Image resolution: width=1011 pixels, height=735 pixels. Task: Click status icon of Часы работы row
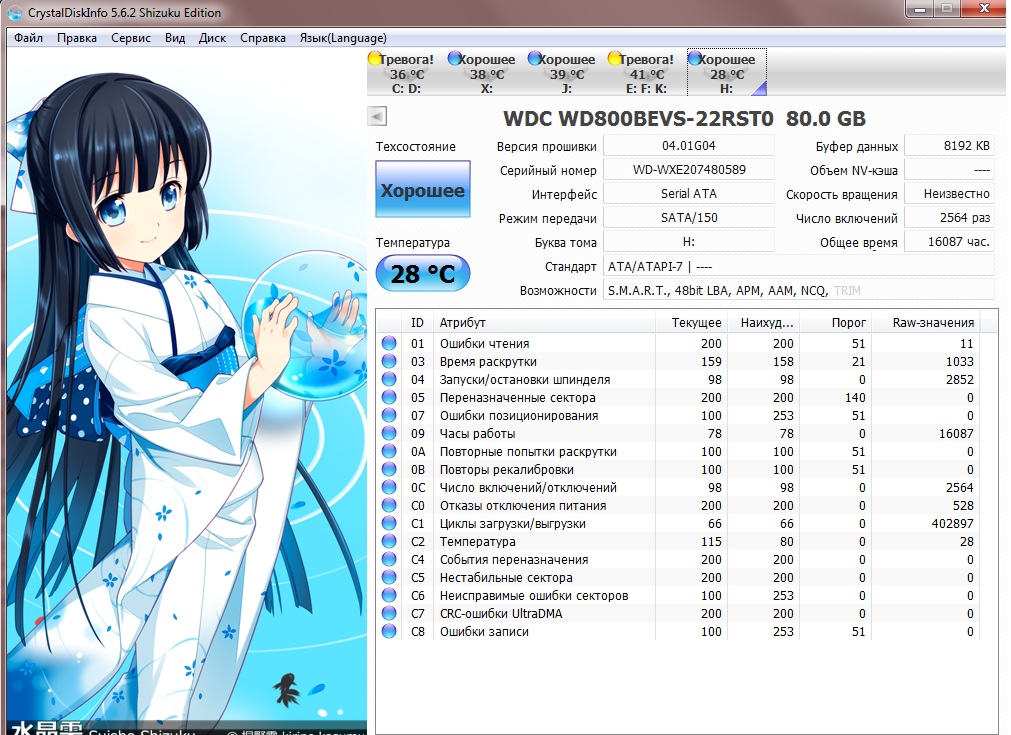389,433
